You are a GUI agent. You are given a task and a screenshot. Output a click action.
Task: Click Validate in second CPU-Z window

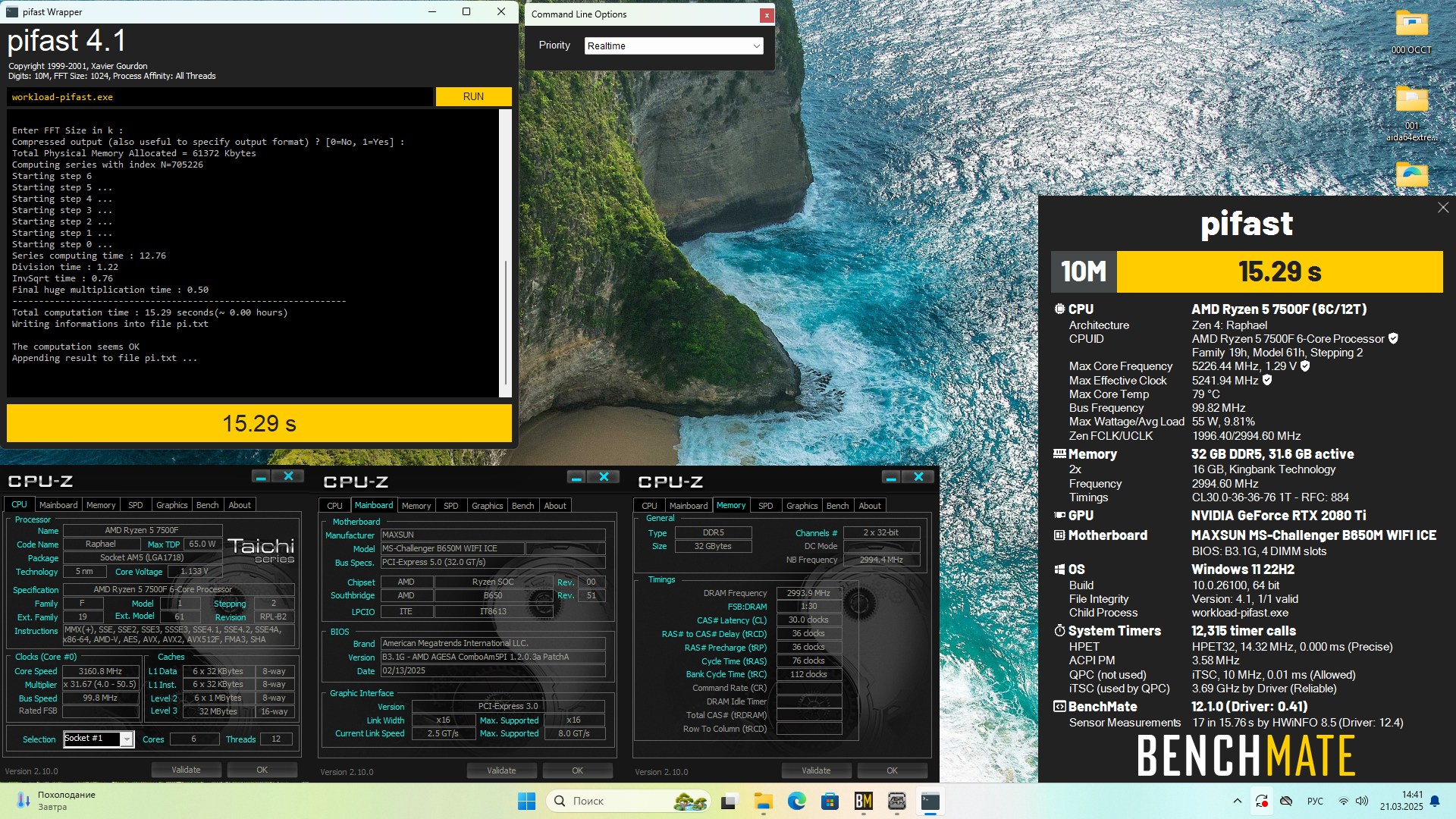(501, 770)
